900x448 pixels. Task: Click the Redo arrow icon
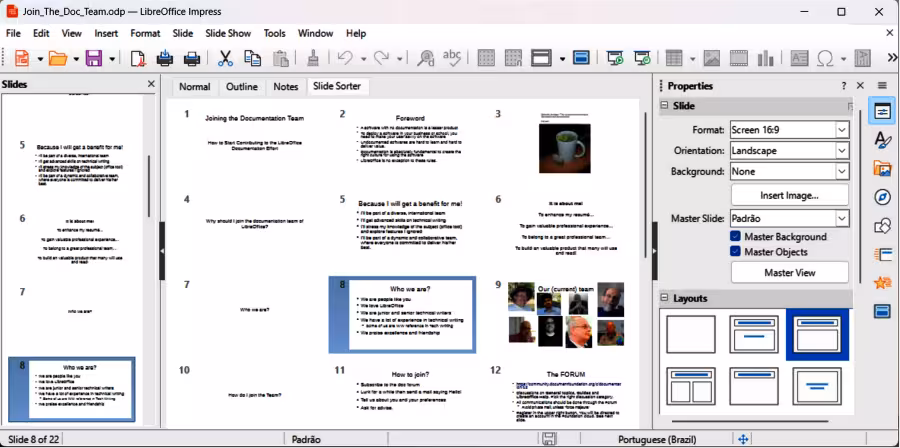381,58
